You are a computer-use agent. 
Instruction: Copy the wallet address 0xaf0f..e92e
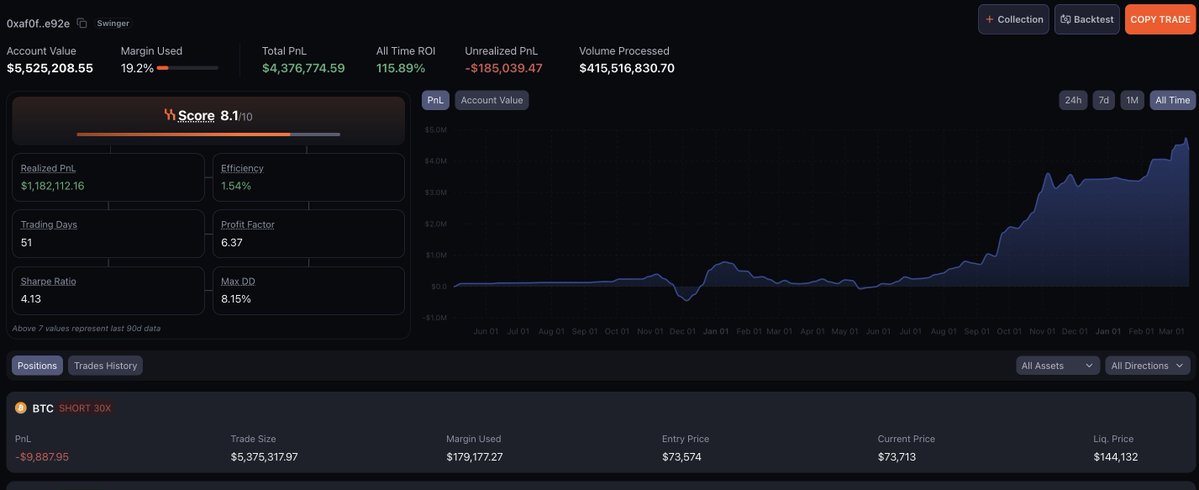point(82,24)
